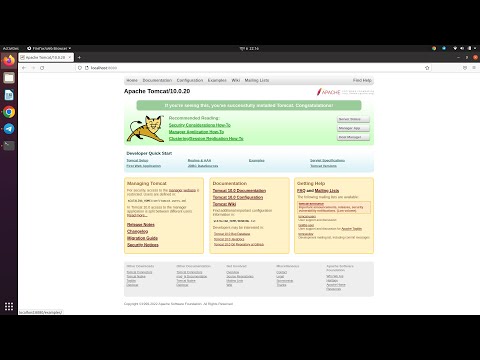Go back with the browser back arrow
The height and width of the screenshot is (360, 480).
[x=24, y=68]
